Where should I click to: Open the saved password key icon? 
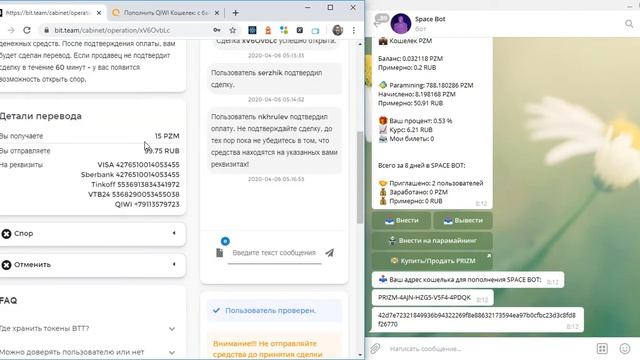point(217,30)
